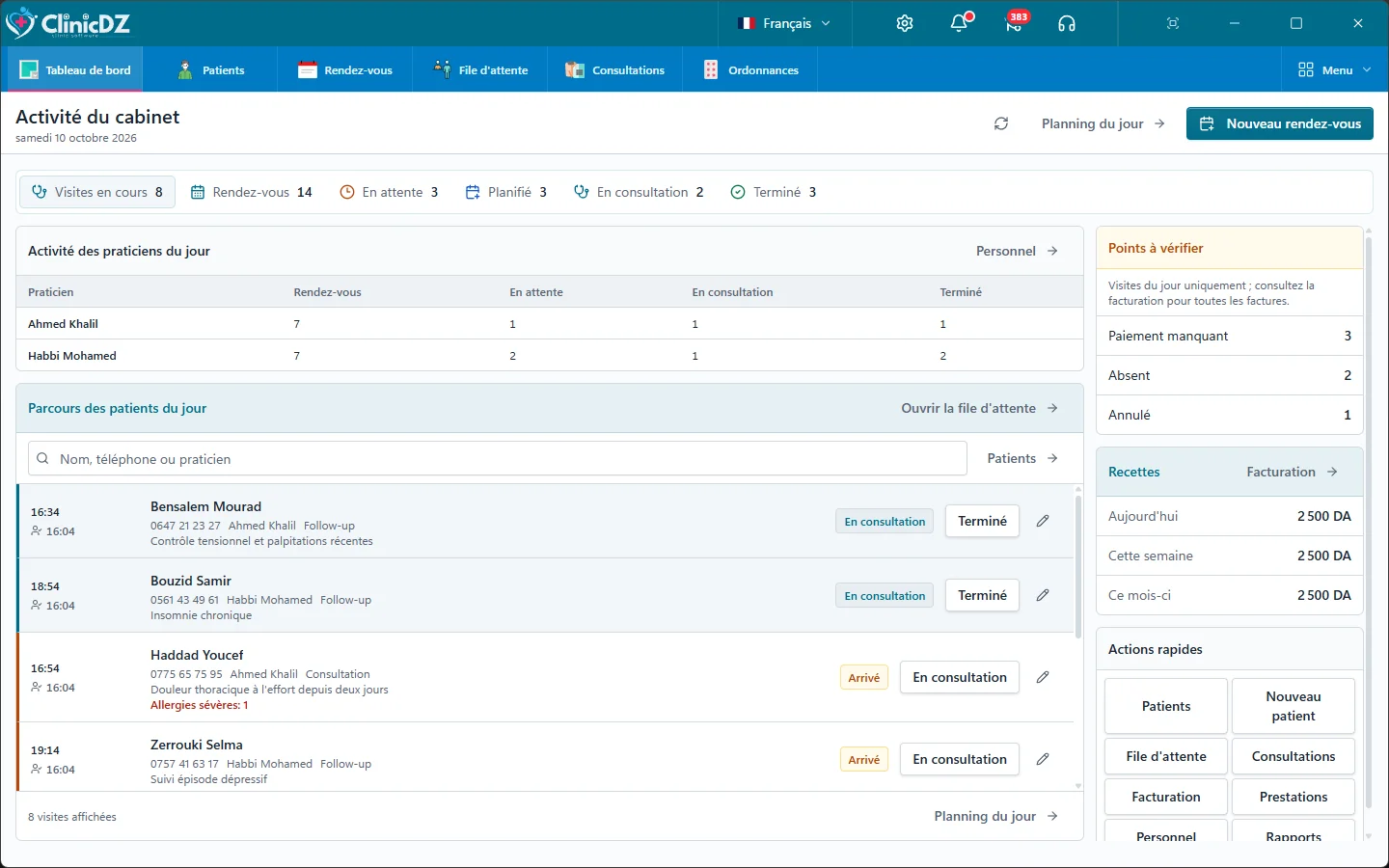Open the settings gear icon
The height and width of the screenshot is (868, 1389).
click(x=904, y=23)
